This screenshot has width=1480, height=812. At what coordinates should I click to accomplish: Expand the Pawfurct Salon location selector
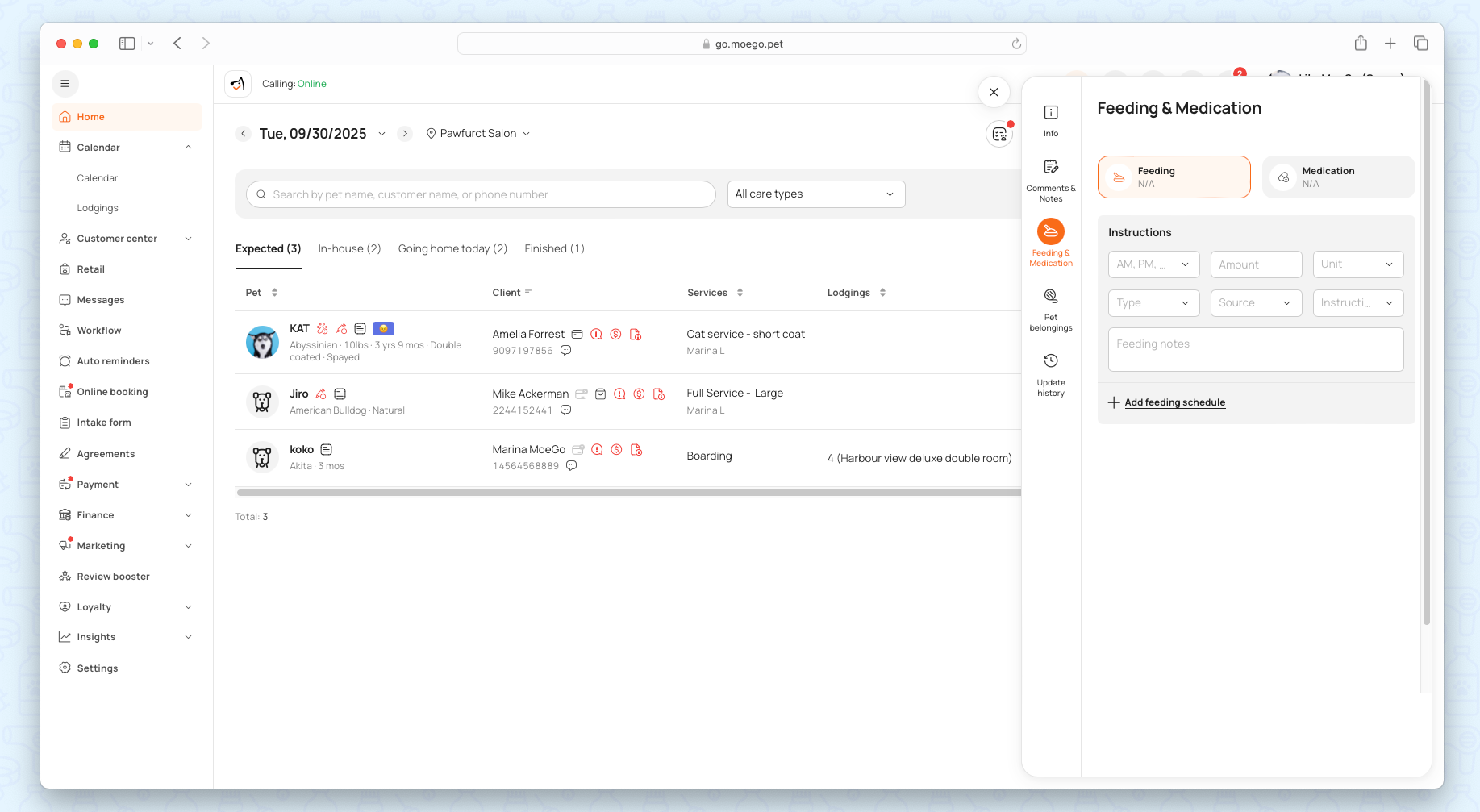477,134
